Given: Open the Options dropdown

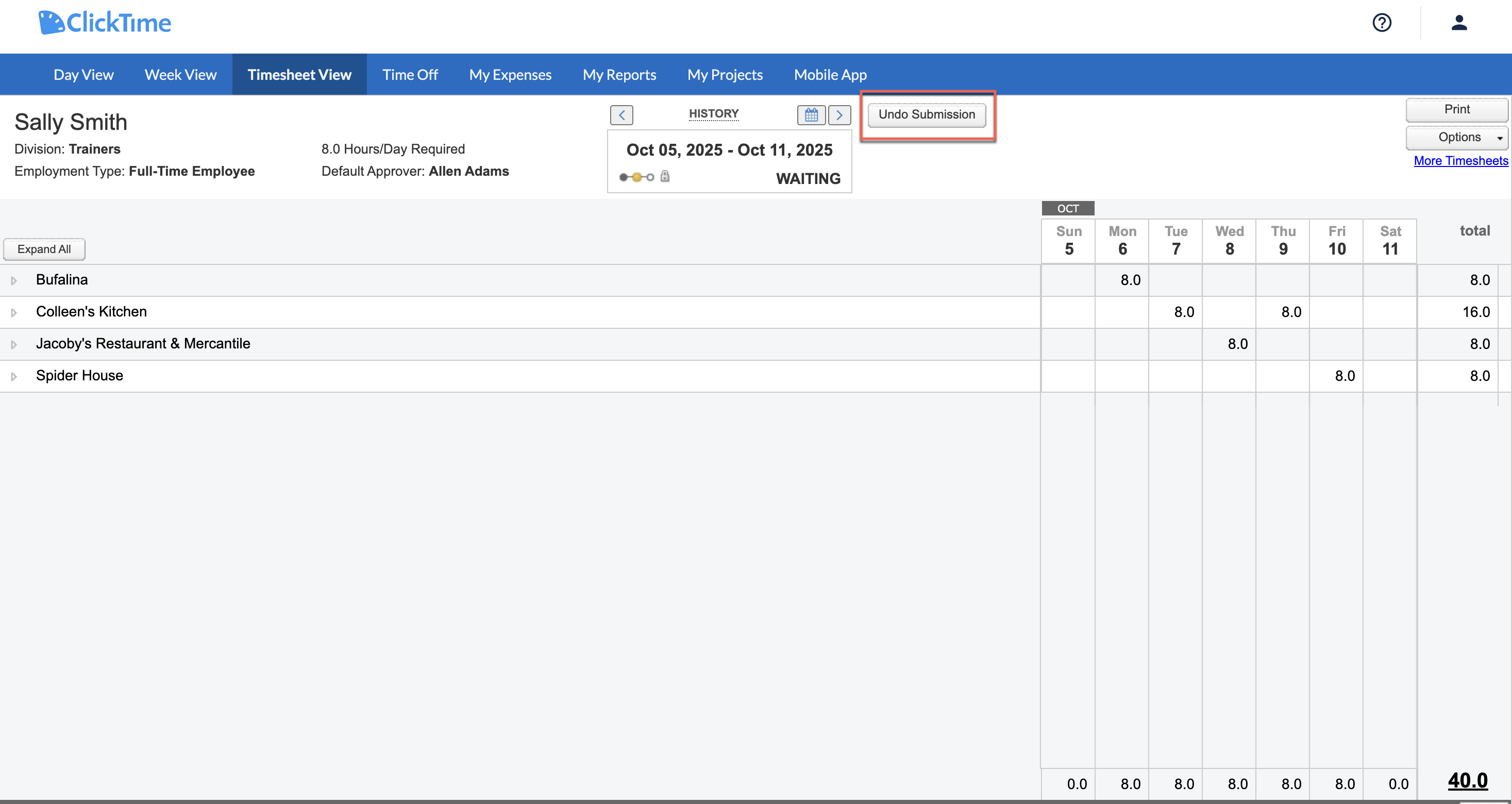Looking at the screenshot, I should [x=1457, y=137].
